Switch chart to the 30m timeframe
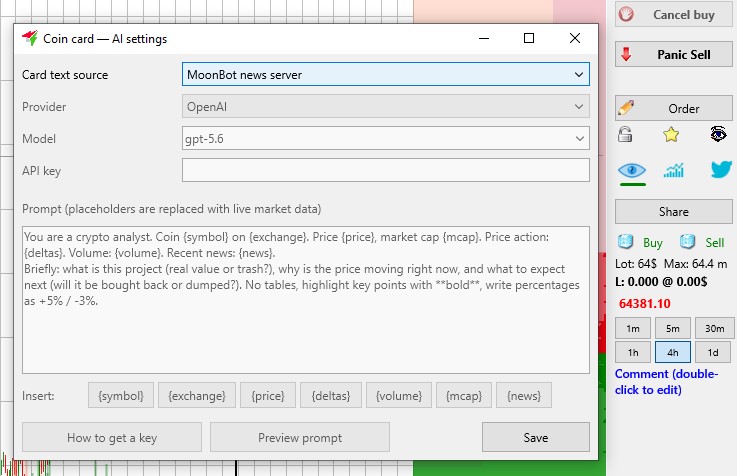Screen dimensions: 737x476 714,328
